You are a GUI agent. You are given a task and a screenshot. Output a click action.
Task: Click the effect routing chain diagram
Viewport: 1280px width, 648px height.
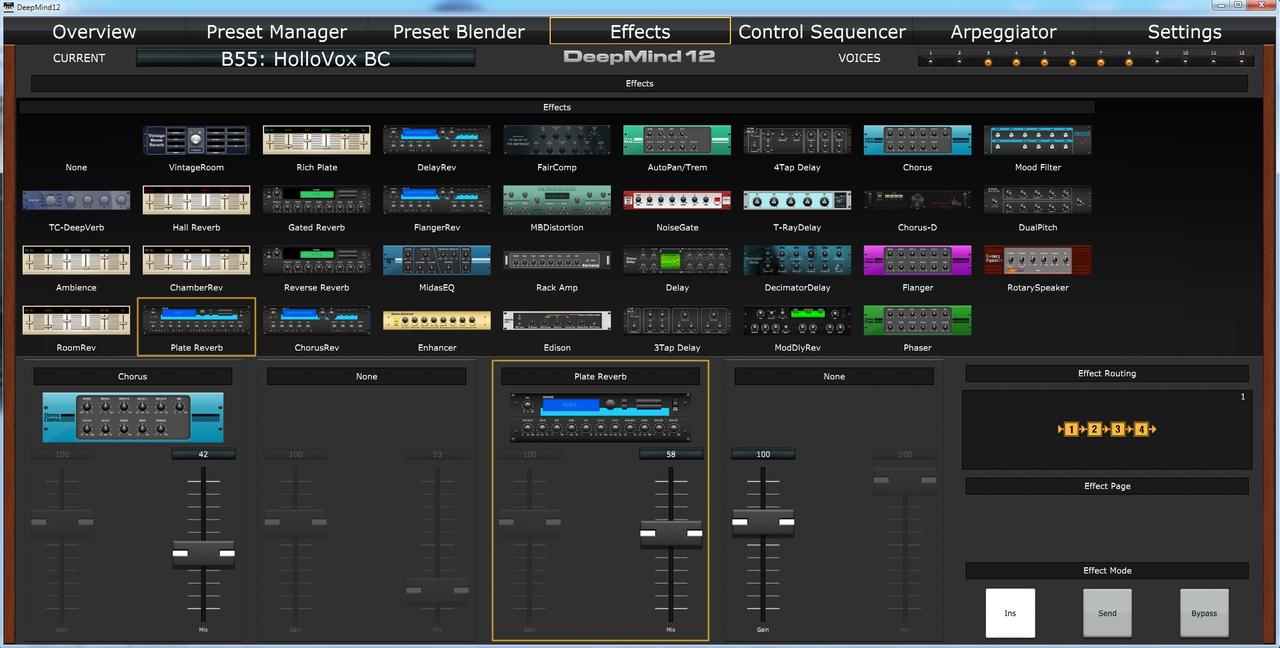1107,429
